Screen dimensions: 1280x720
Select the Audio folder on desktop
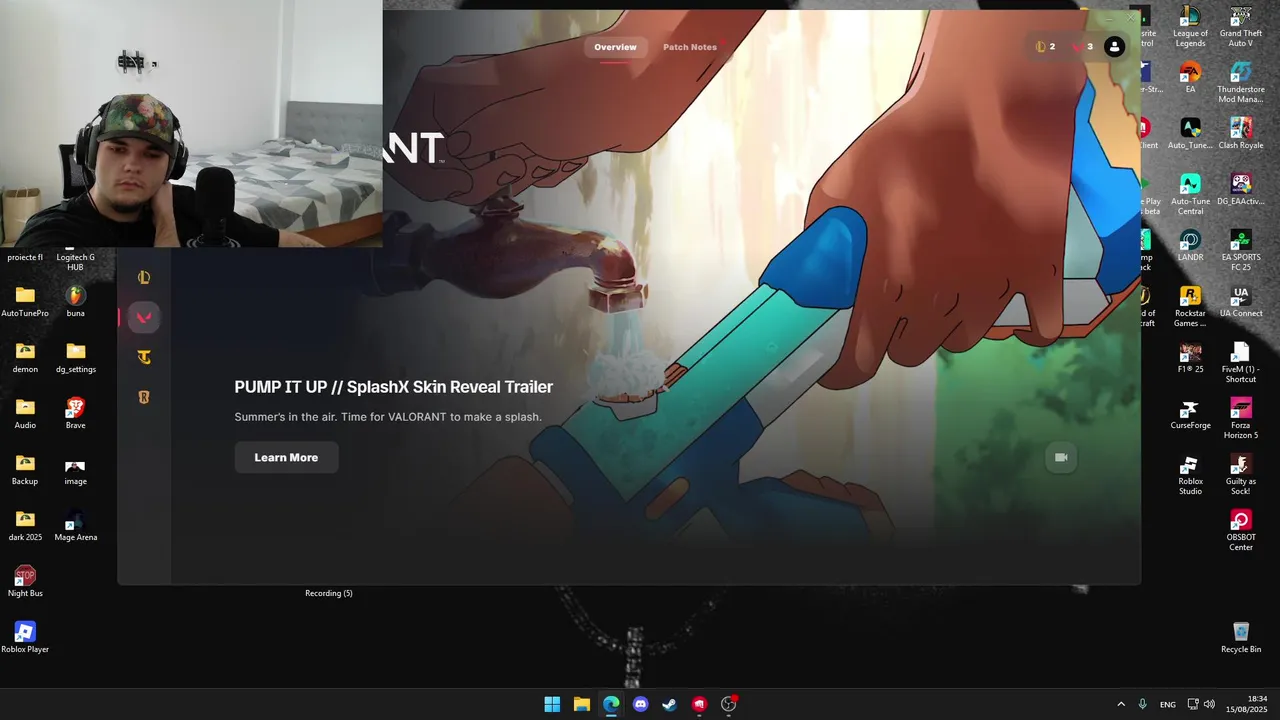click(25, 413)
